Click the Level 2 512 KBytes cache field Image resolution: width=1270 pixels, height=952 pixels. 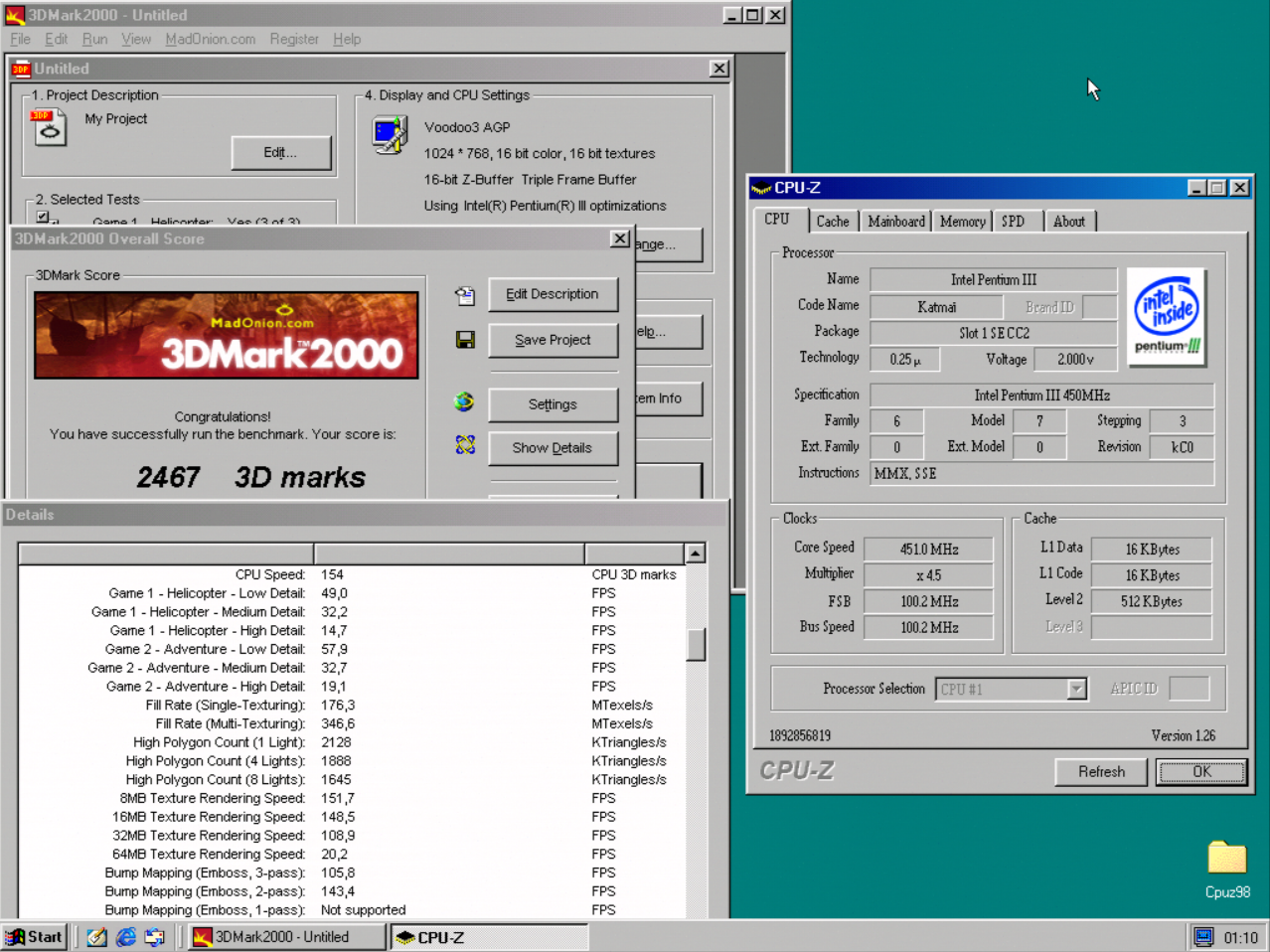(x=1152, y=601)
